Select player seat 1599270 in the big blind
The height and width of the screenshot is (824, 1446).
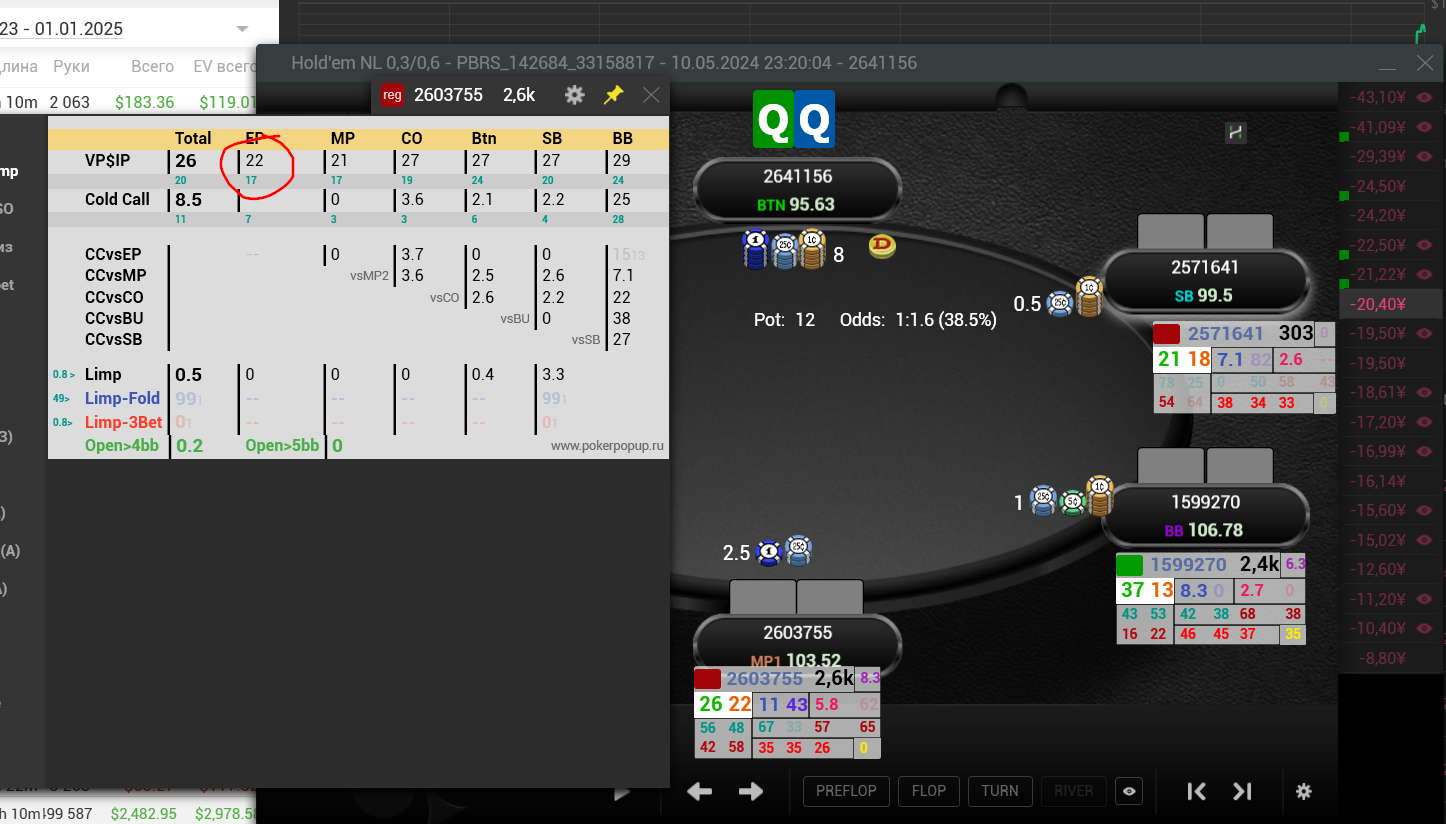[1205, 516]
